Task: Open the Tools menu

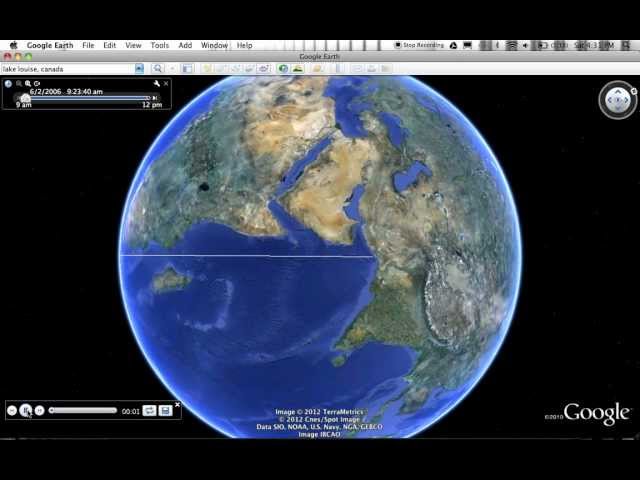Action: click(x=160, y=45)
